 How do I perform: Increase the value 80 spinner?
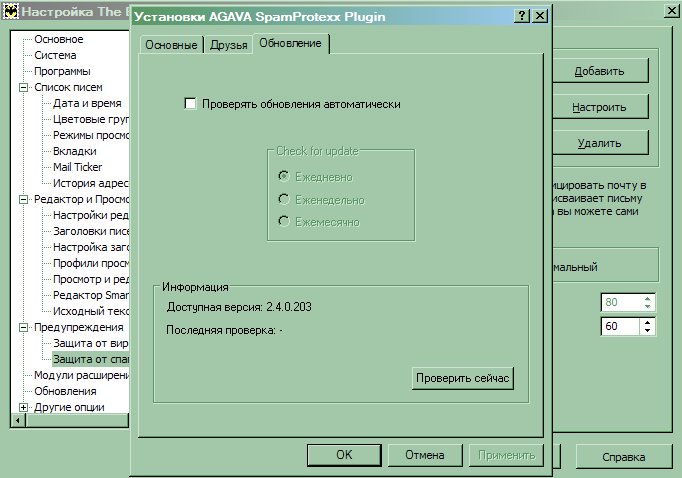[x=648, y=299]
